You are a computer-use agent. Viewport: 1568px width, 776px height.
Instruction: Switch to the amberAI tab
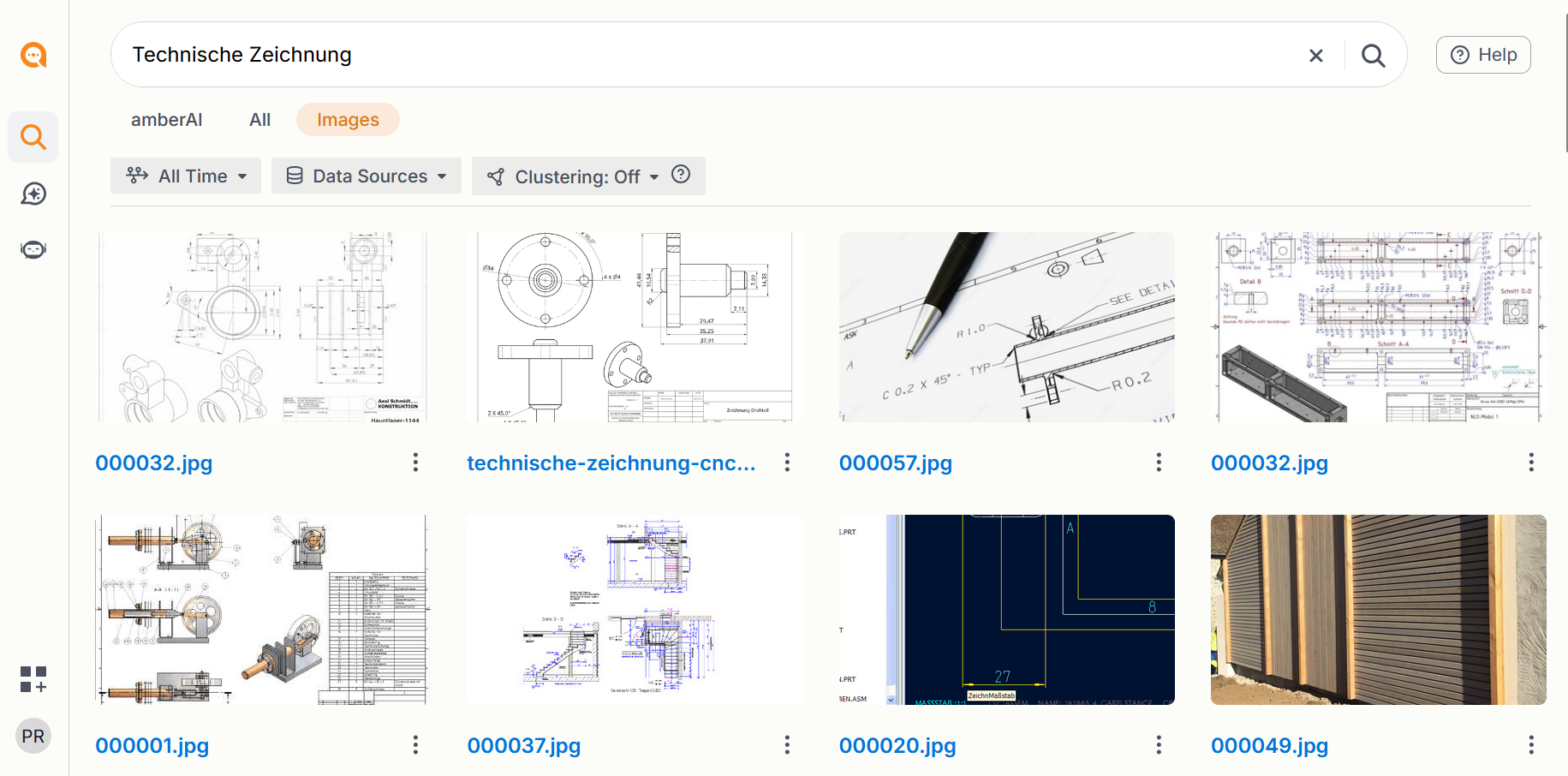click(x=167, y=120)
